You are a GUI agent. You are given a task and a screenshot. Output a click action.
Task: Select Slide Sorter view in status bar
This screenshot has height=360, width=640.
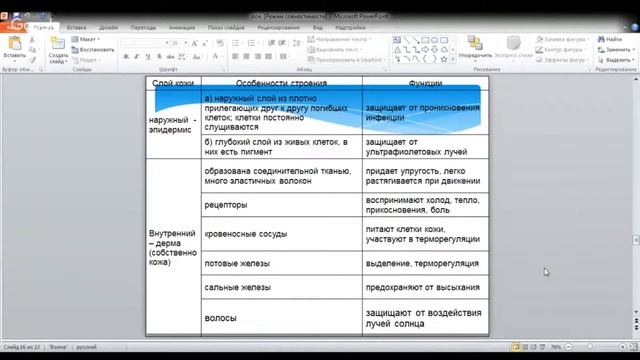(x=525, y=347)
